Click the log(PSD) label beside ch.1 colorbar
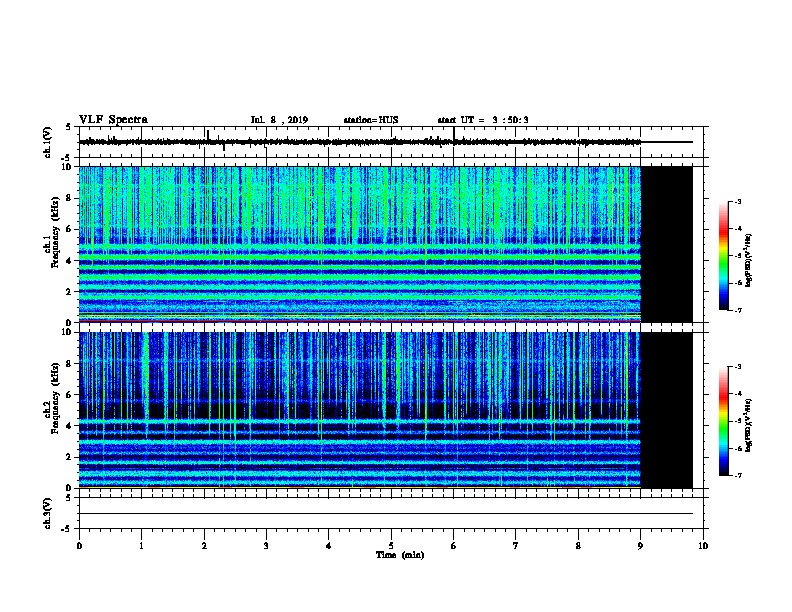This screenshot has height=612, width=792. pos(749,260)
